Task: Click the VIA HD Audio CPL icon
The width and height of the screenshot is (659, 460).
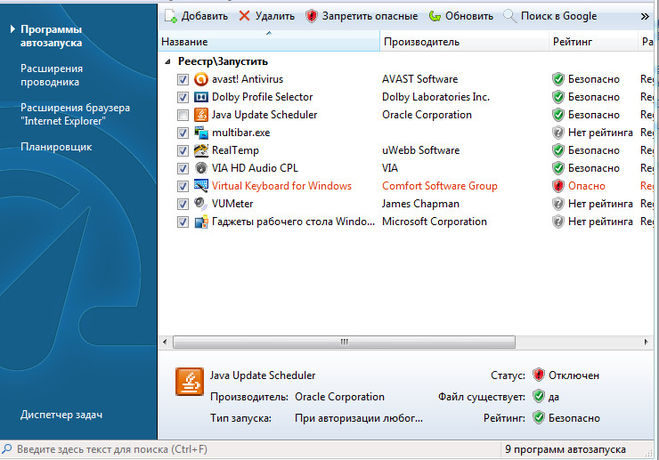Action: (x=201, y=168)
